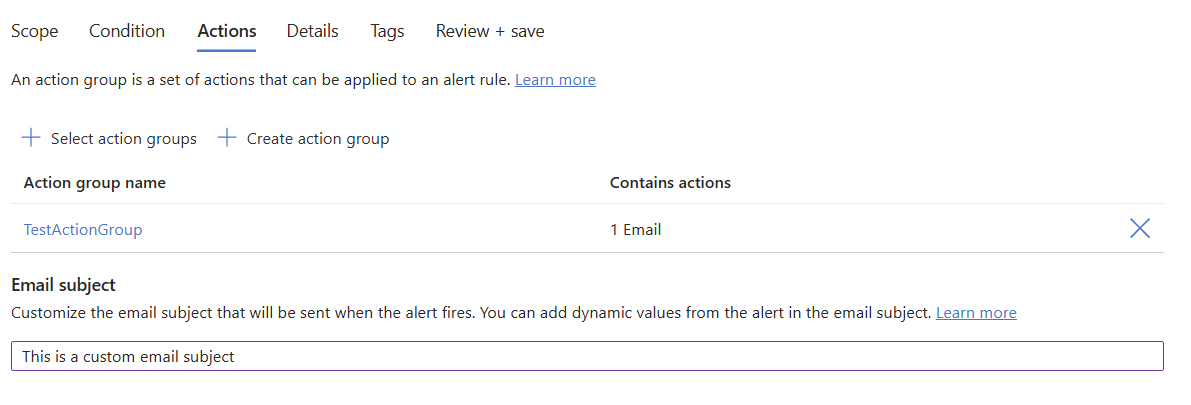Click the 1 Email cell in the table
The width and height of the screenshot is (1191, 405).
point(635,230)
